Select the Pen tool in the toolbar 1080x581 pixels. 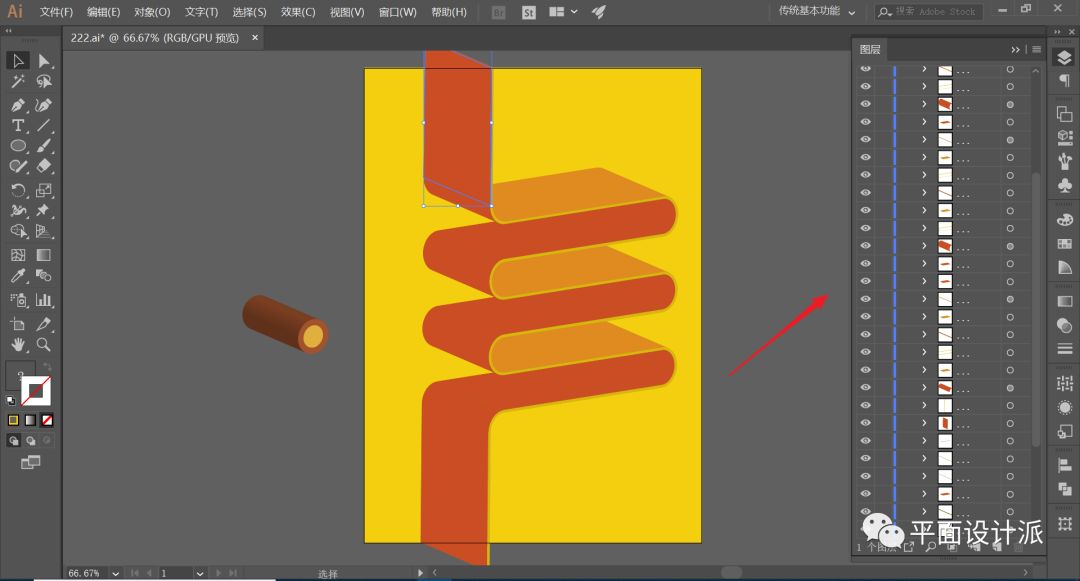click(18, 104)
